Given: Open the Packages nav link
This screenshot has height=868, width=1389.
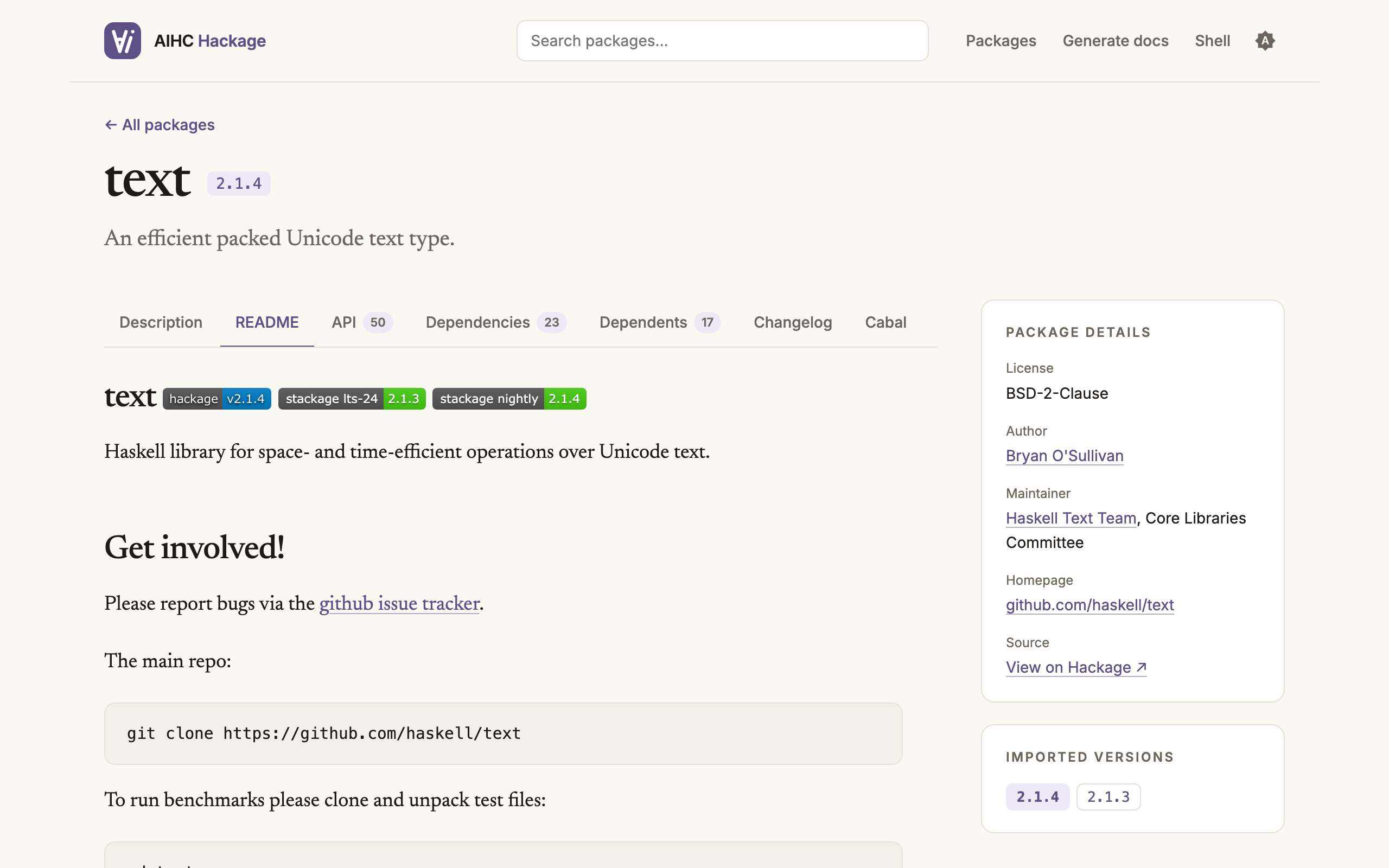Looking at the screenshot, I should tap(1001, 41).
